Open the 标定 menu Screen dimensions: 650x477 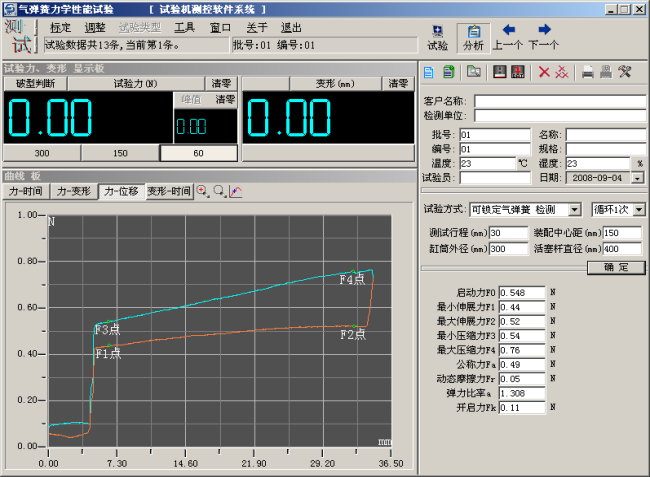61,28
